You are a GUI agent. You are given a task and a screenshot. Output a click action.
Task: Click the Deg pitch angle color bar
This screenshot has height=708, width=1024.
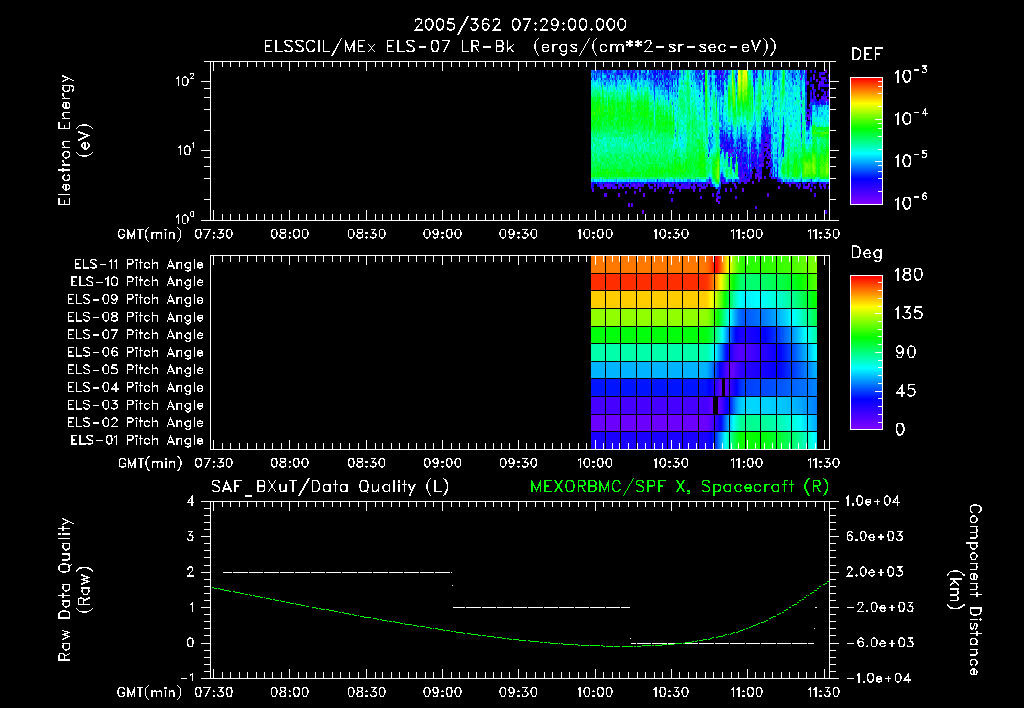point(866,352)
